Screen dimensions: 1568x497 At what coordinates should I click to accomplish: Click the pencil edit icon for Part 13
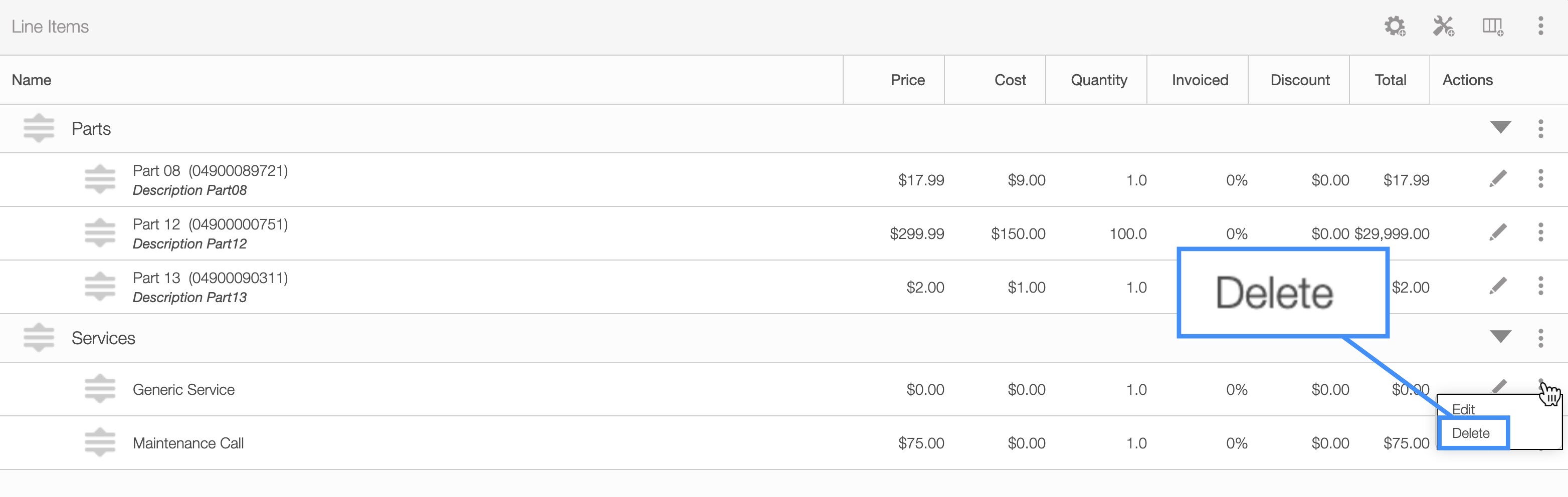pyautogui.click(x=1498, y=286)
